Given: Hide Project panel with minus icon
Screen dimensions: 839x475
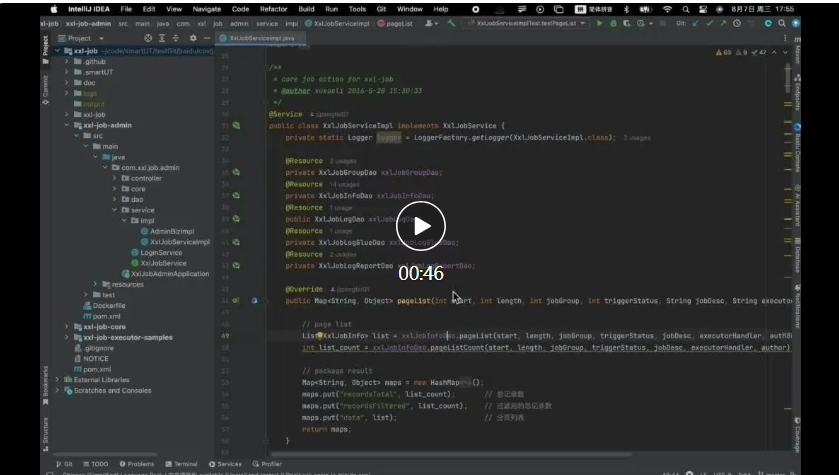Looking at the screenshot, I should [x=207, y=38].
